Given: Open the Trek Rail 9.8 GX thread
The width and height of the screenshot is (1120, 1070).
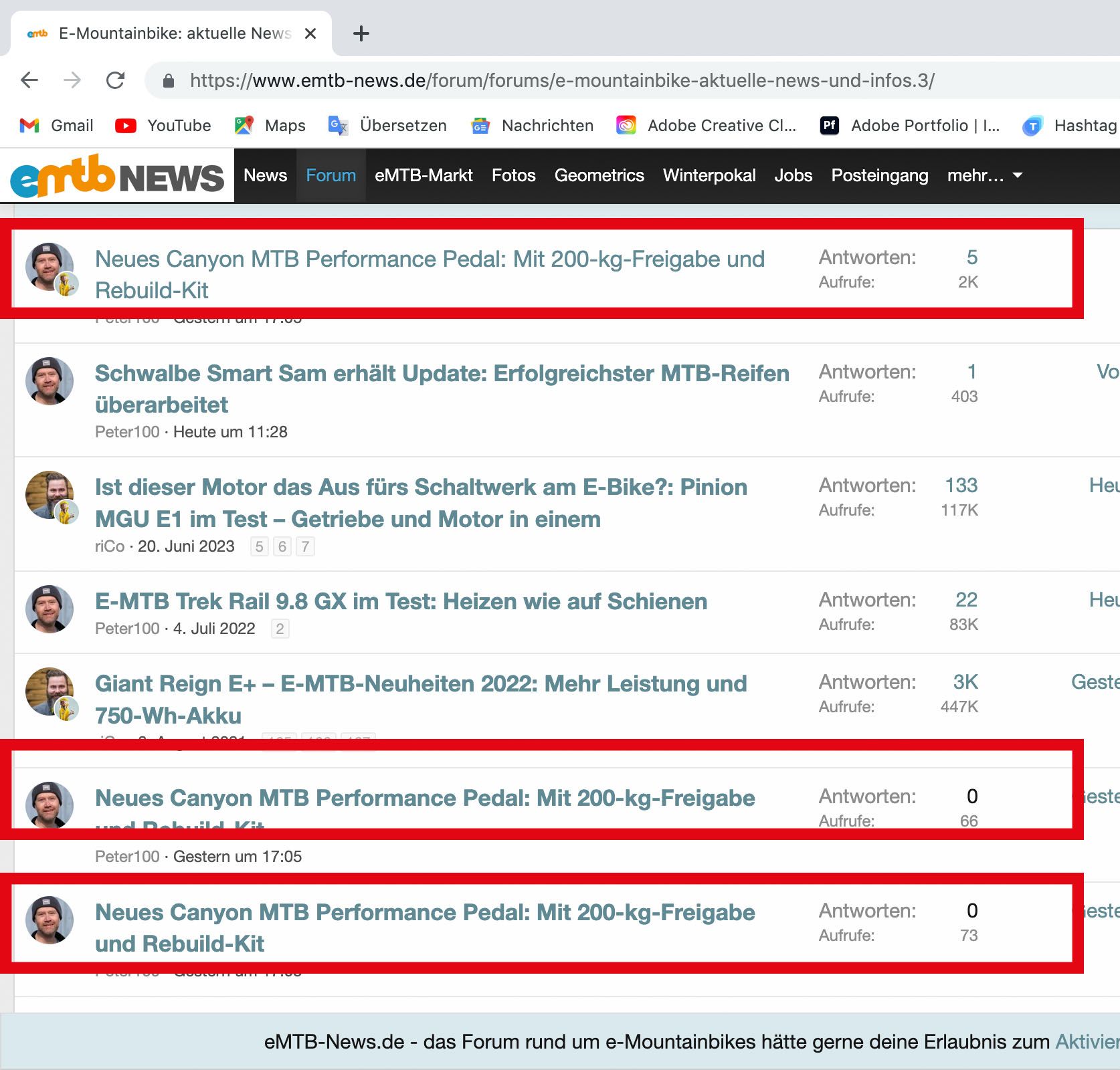Looking at the screenshot, I should [x=401, y=601].
